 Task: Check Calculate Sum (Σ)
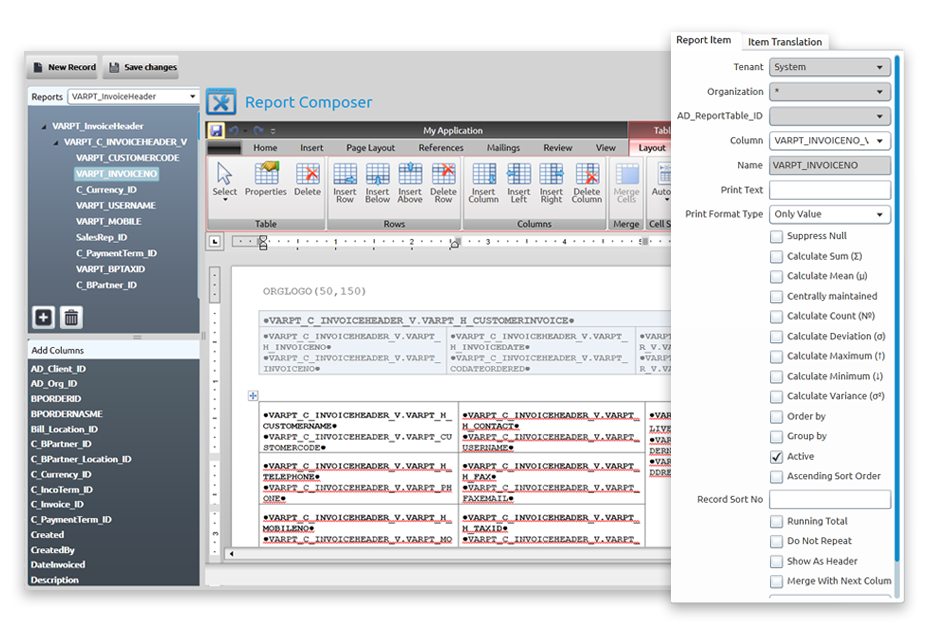pos(775,256)
